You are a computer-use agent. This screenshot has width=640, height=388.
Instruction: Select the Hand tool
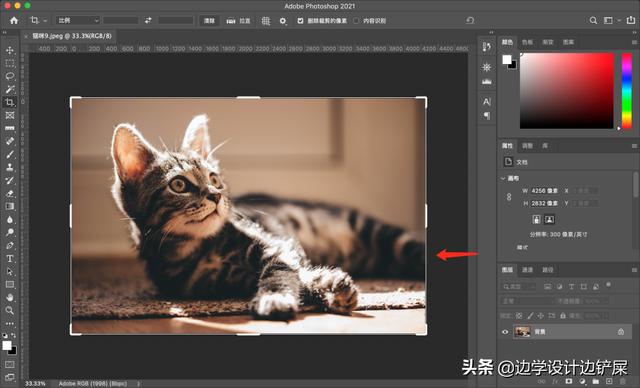pyautogui.click(x=10, y=297)
